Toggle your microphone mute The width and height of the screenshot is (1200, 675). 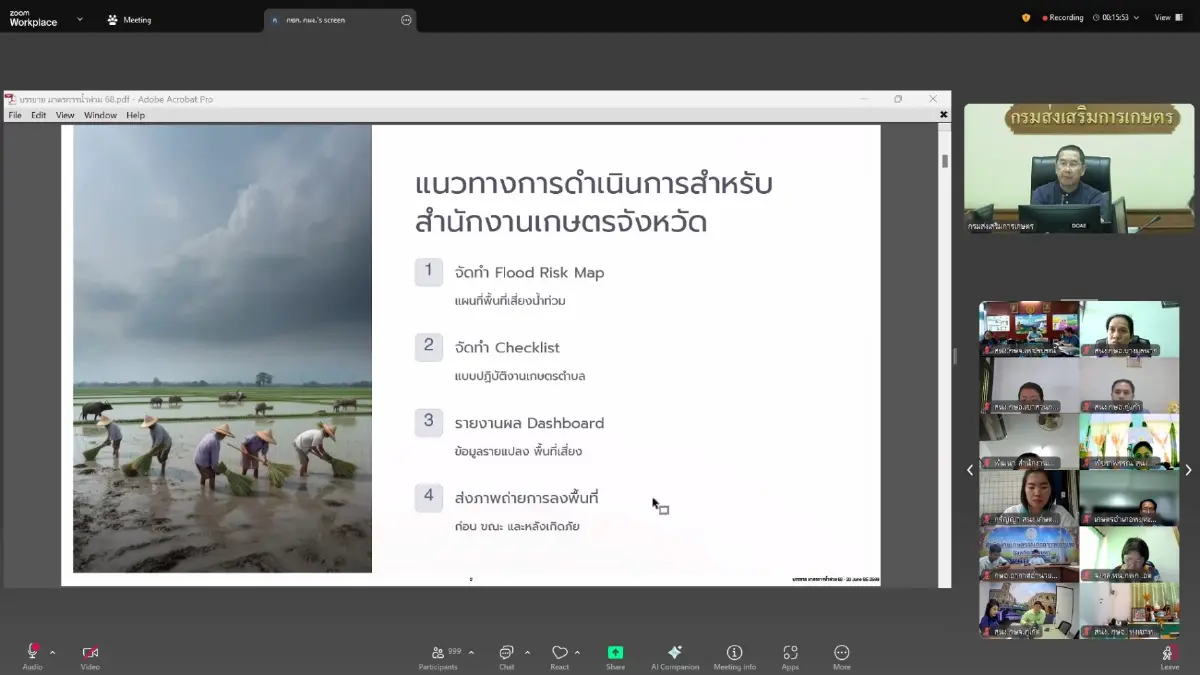pos(33,651)
